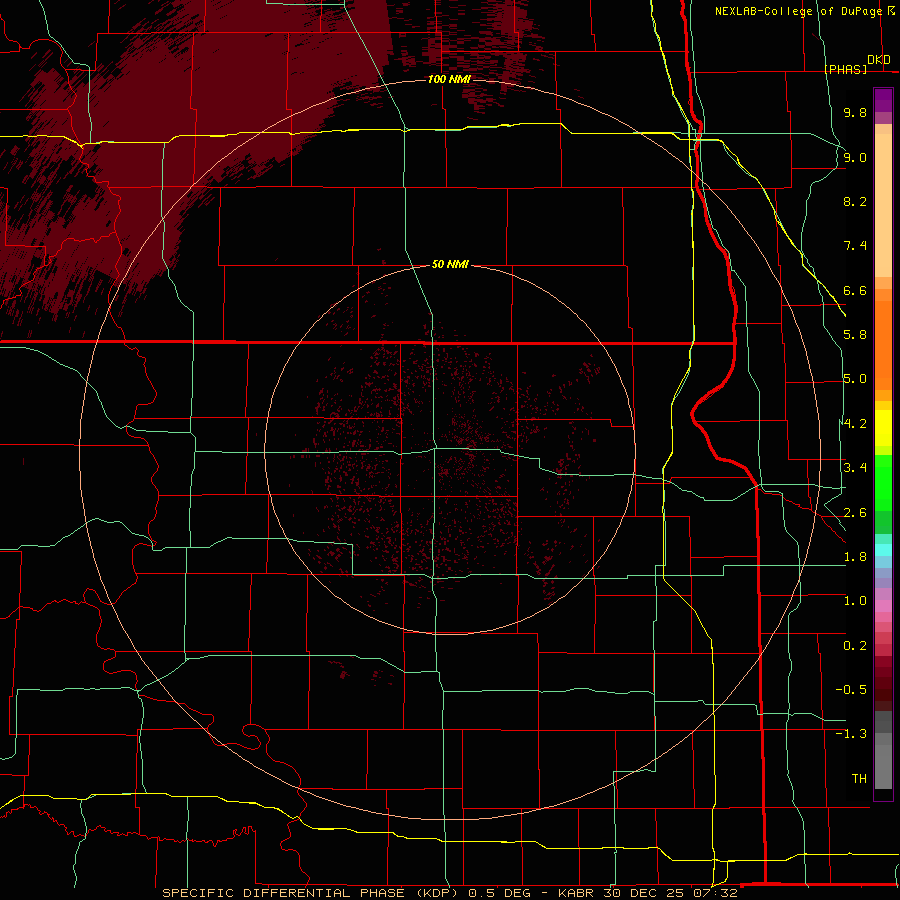This screenshot has height=900, width=900.
Task: Pick the gray band near TH
Action: pyautogui.click(x=883, y=769)
